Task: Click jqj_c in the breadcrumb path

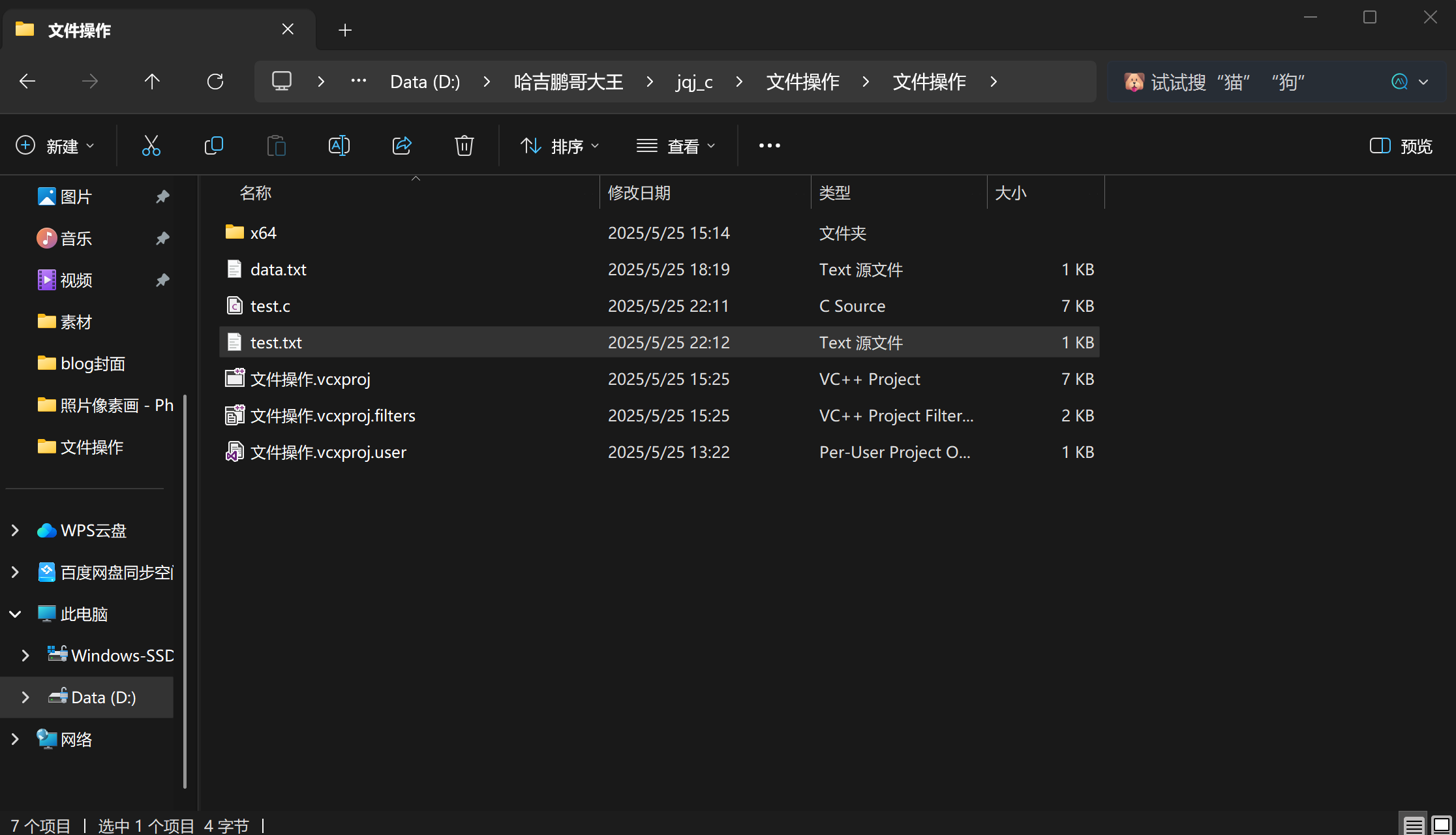Action: pos(694,82)
